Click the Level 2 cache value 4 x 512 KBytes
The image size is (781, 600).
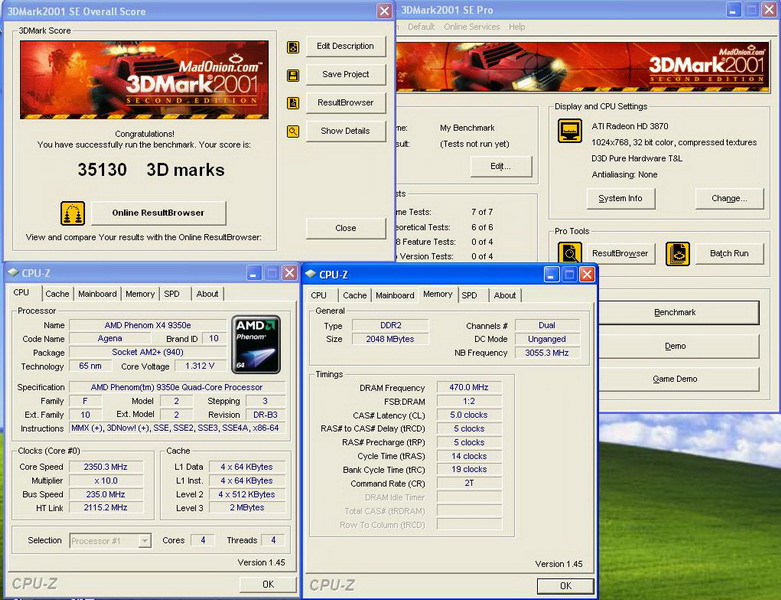point(247,494)
